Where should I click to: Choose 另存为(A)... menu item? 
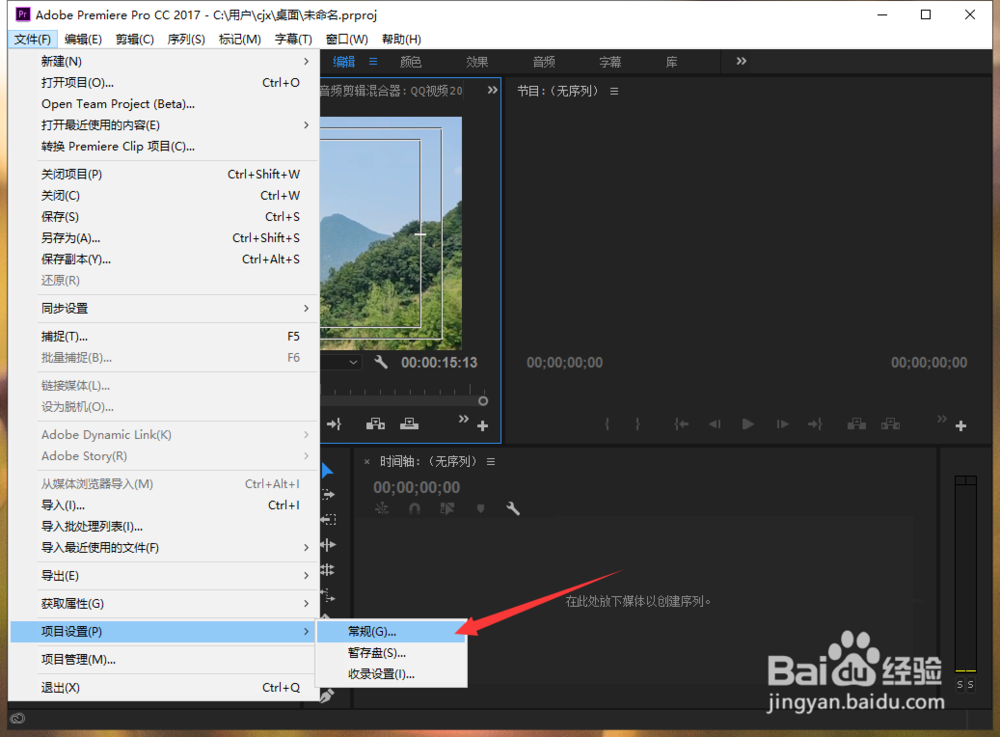click(165, 238)
